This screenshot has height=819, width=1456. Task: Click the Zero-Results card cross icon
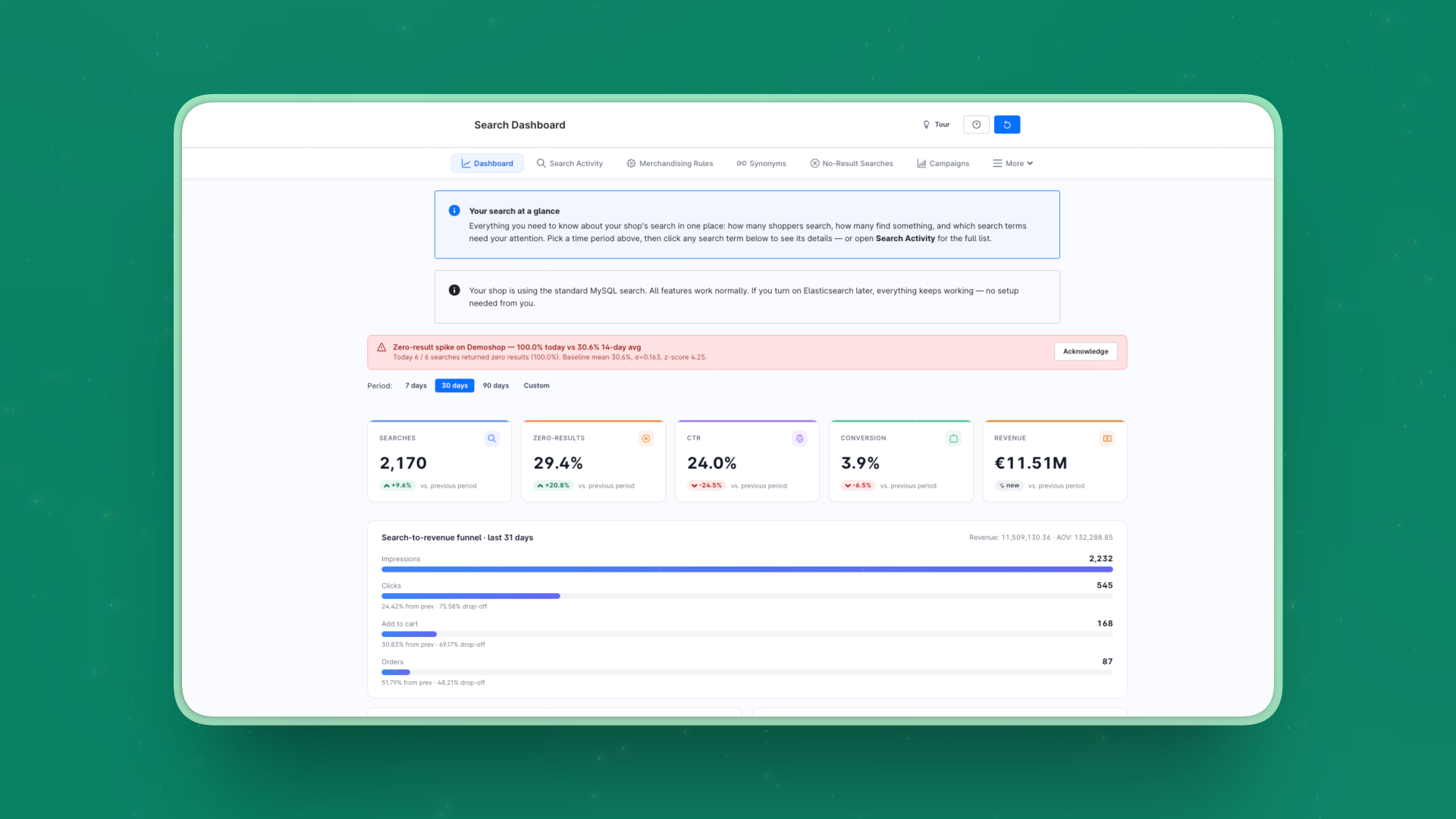tap(646, 438)
